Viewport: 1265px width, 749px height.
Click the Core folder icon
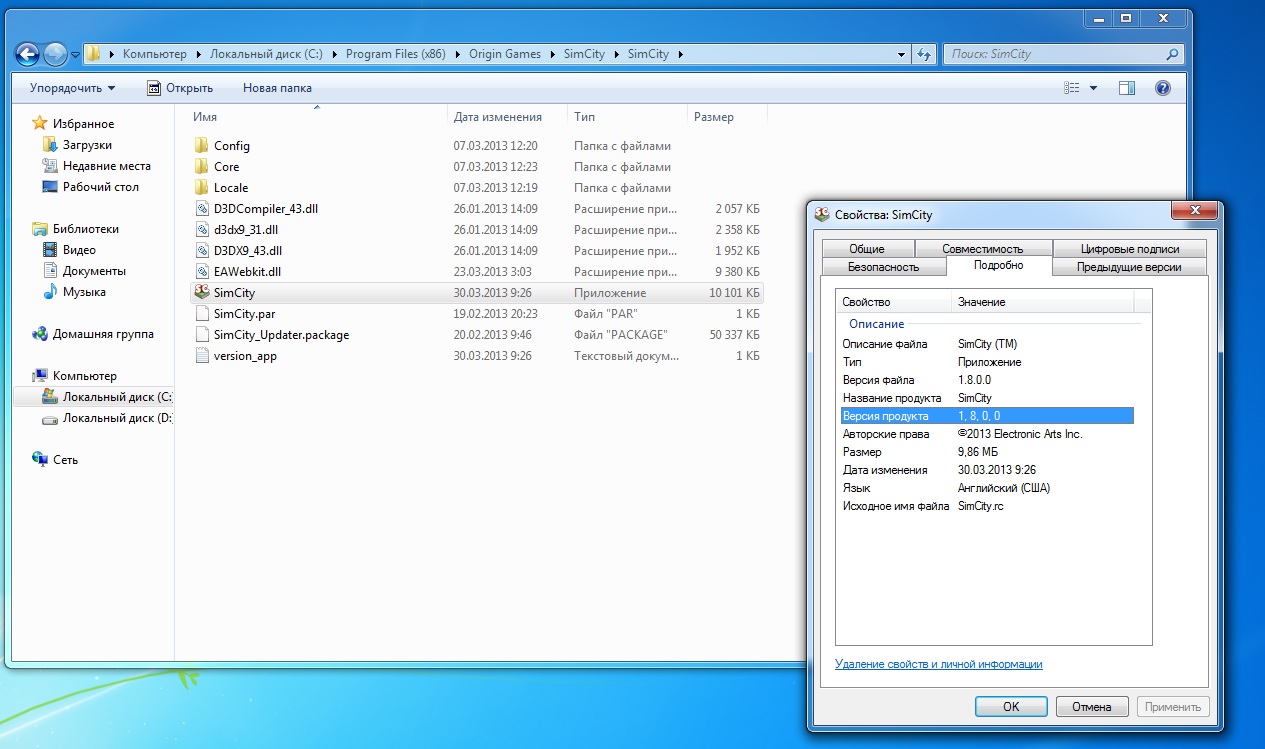pos(201,166)
